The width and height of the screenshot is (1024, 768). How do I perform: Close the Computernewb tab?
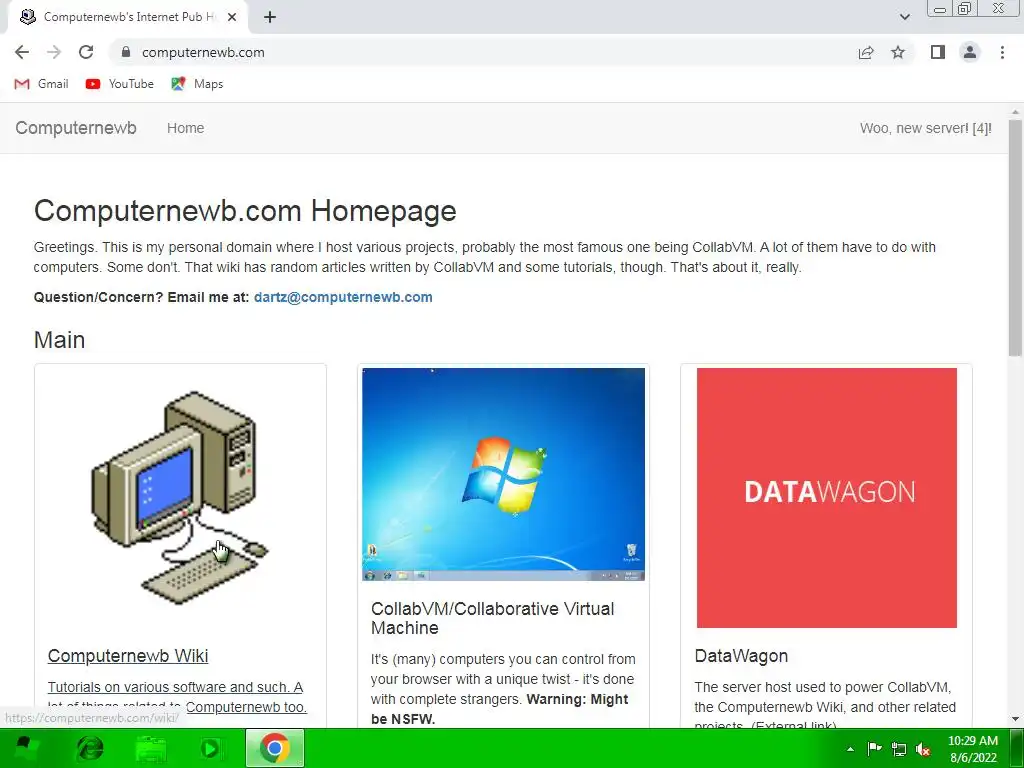coord(232,17)
